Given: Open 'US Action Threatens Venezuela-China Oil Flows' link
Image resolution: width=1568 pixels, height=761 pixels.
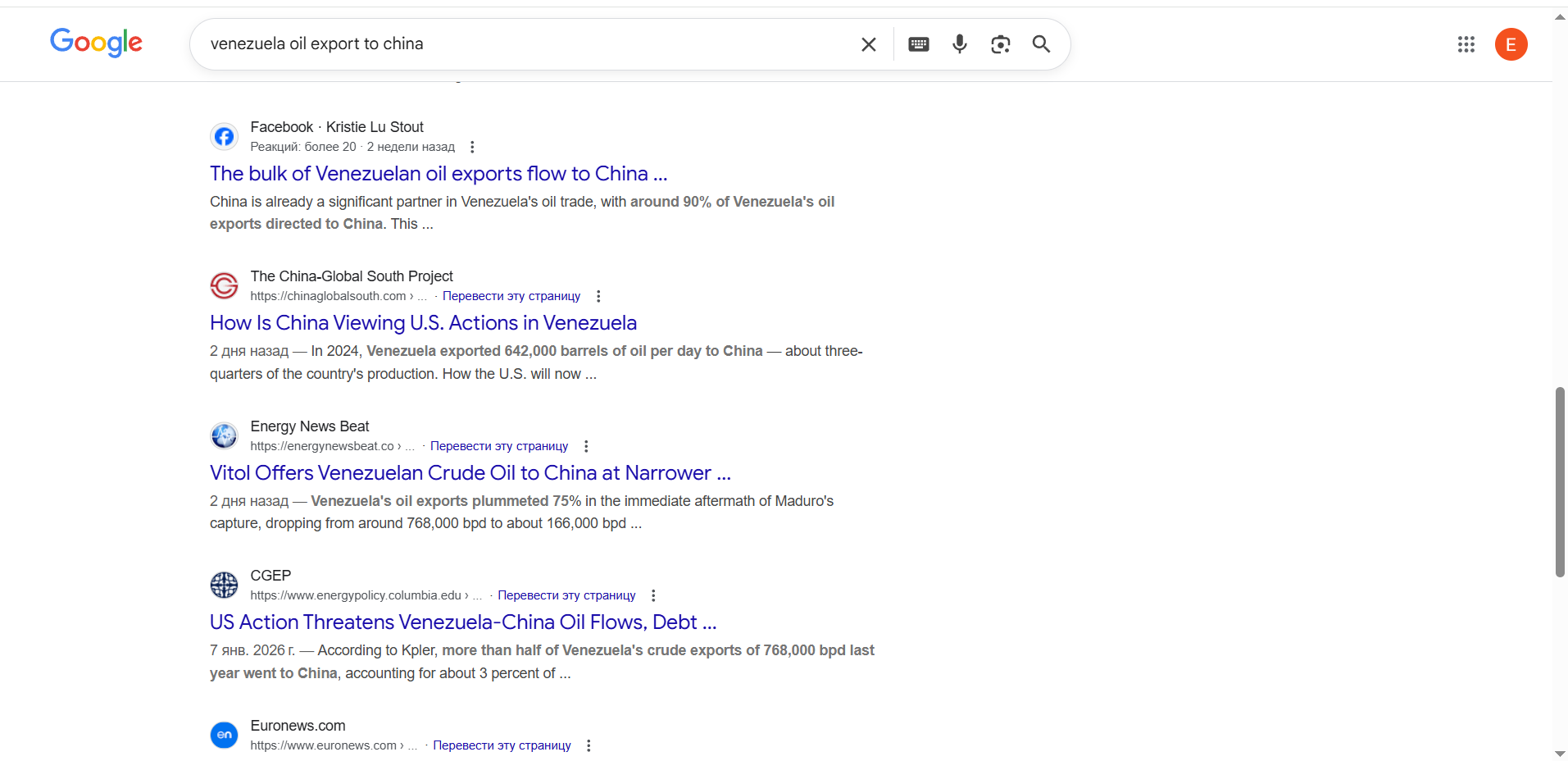Looking at the screenshot, I should point(463,622).
